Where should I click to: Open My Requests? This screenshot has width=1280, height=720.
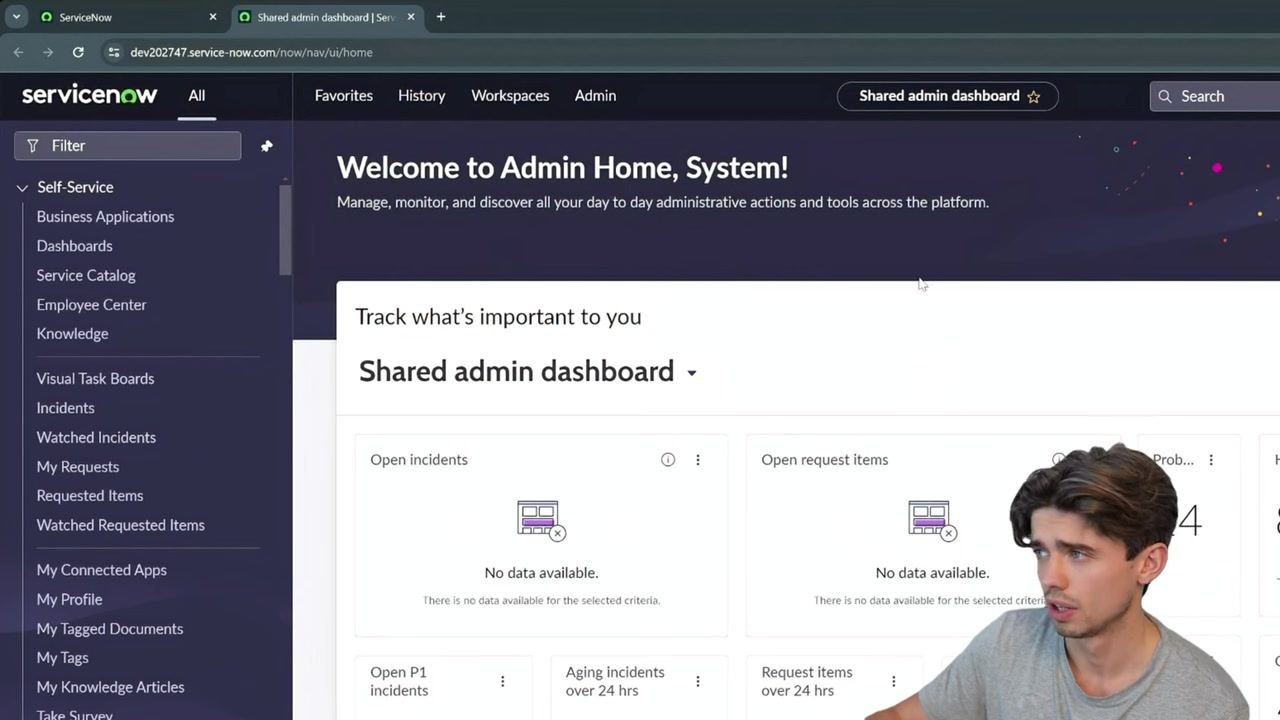pos(77,467)
